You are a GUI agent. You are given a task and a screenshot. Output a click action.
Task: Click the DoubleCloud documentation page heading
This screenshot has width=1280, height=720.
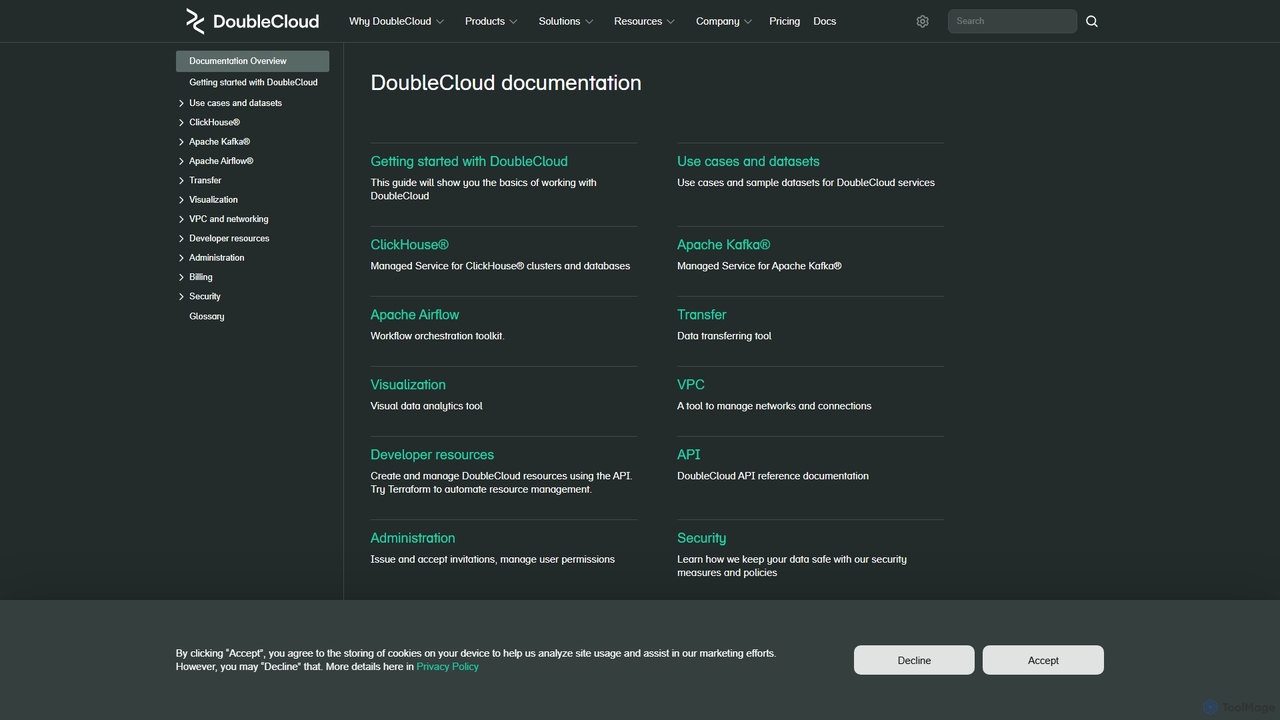point(506,83)
